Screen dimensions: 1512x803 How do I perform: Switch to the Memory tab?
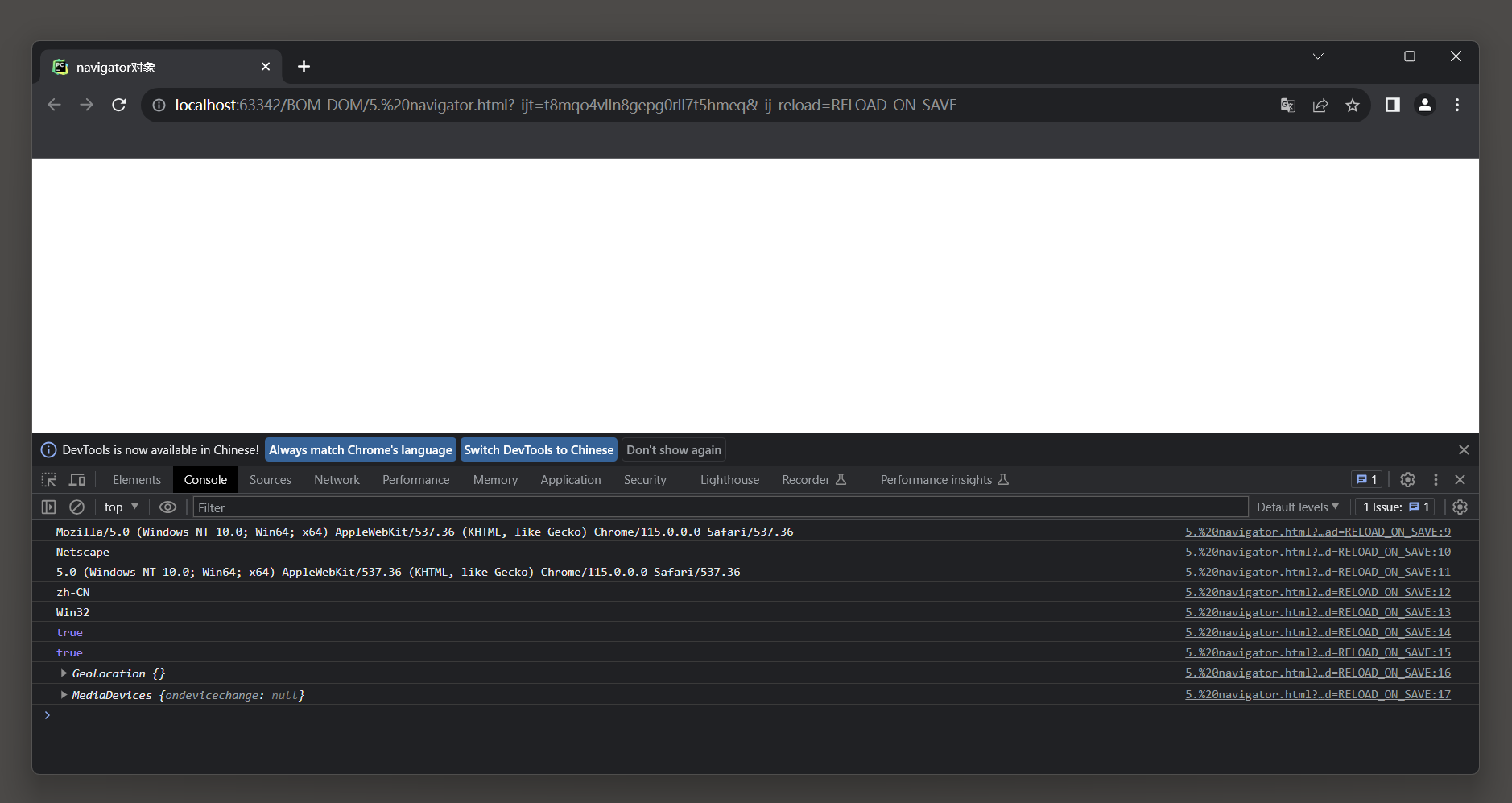tap(495, 480)
